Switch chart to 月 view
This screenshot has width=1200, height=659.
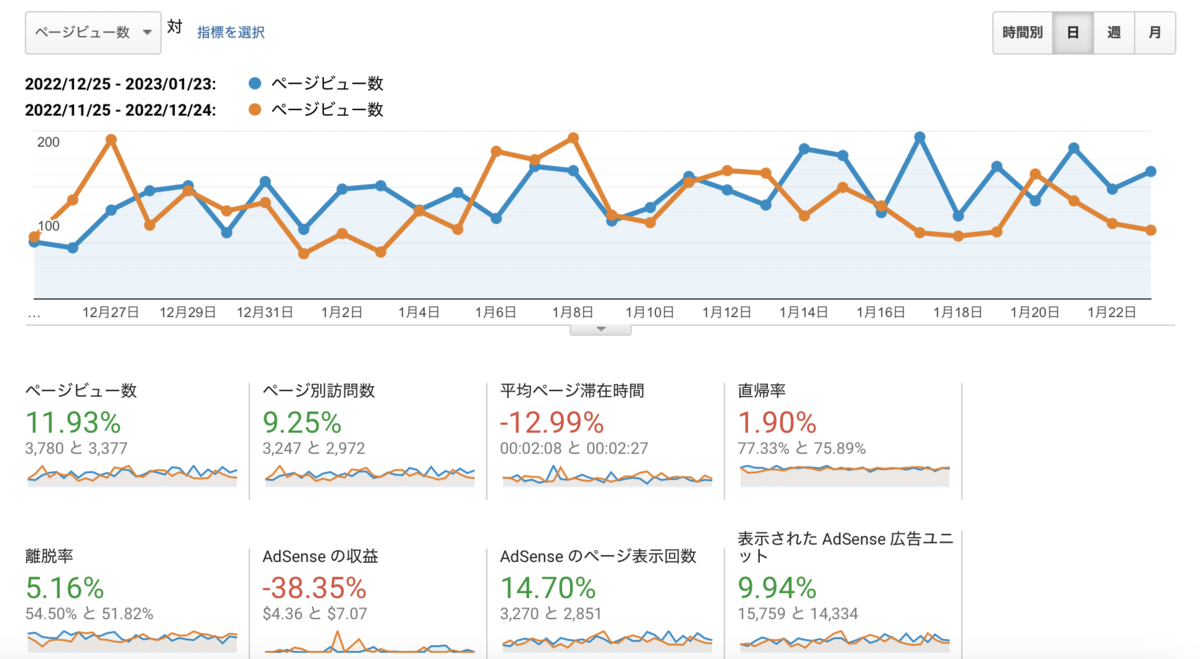tap(1155, 32)
